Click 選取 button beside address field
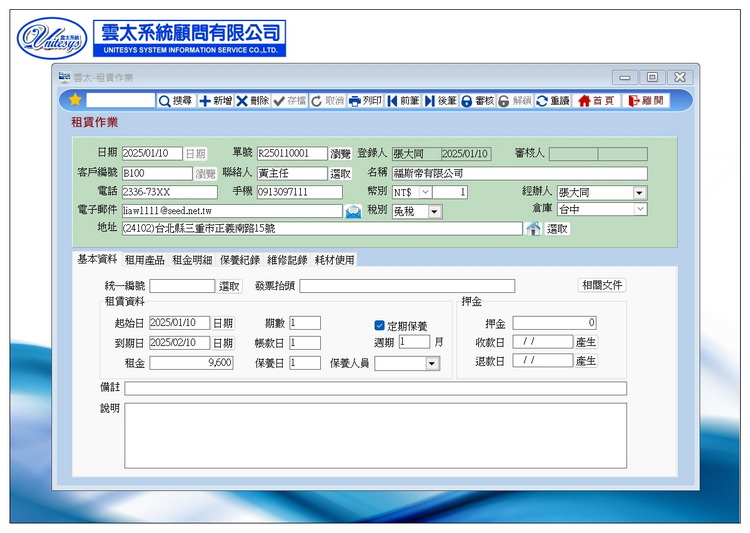Image resolution: width=750 pixels, height=533 pixels. tap(557, 229)
